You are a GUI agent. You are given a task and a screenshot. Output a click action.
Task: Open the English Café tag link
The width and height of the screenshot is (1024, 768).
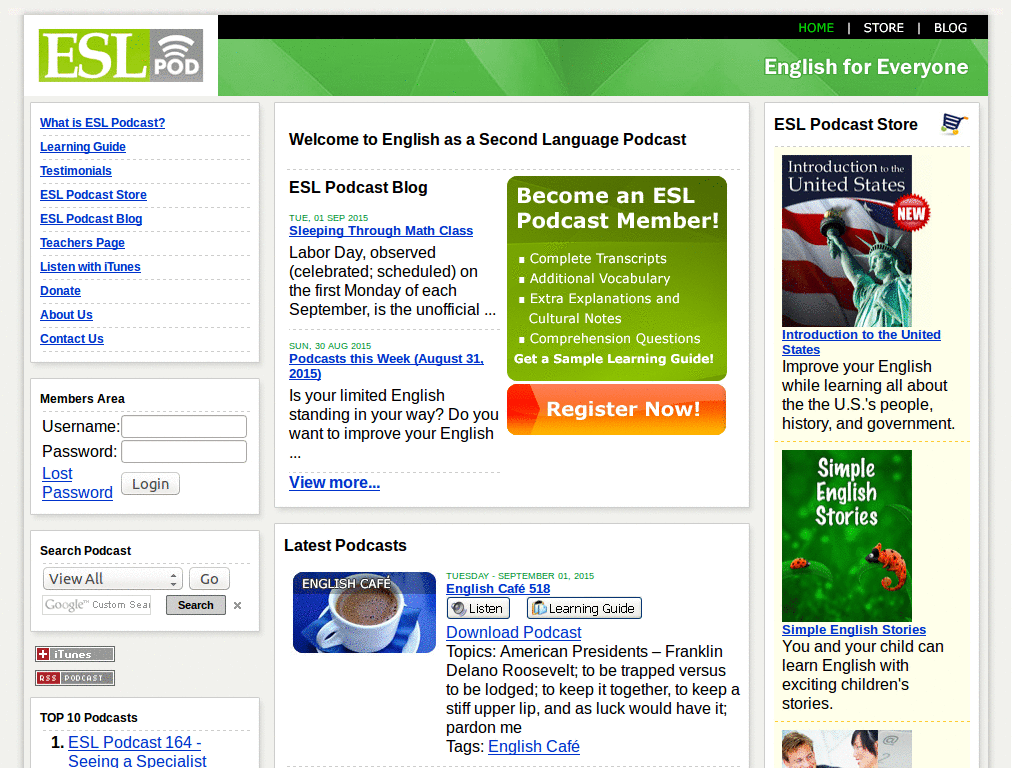[x=534, y=746]
